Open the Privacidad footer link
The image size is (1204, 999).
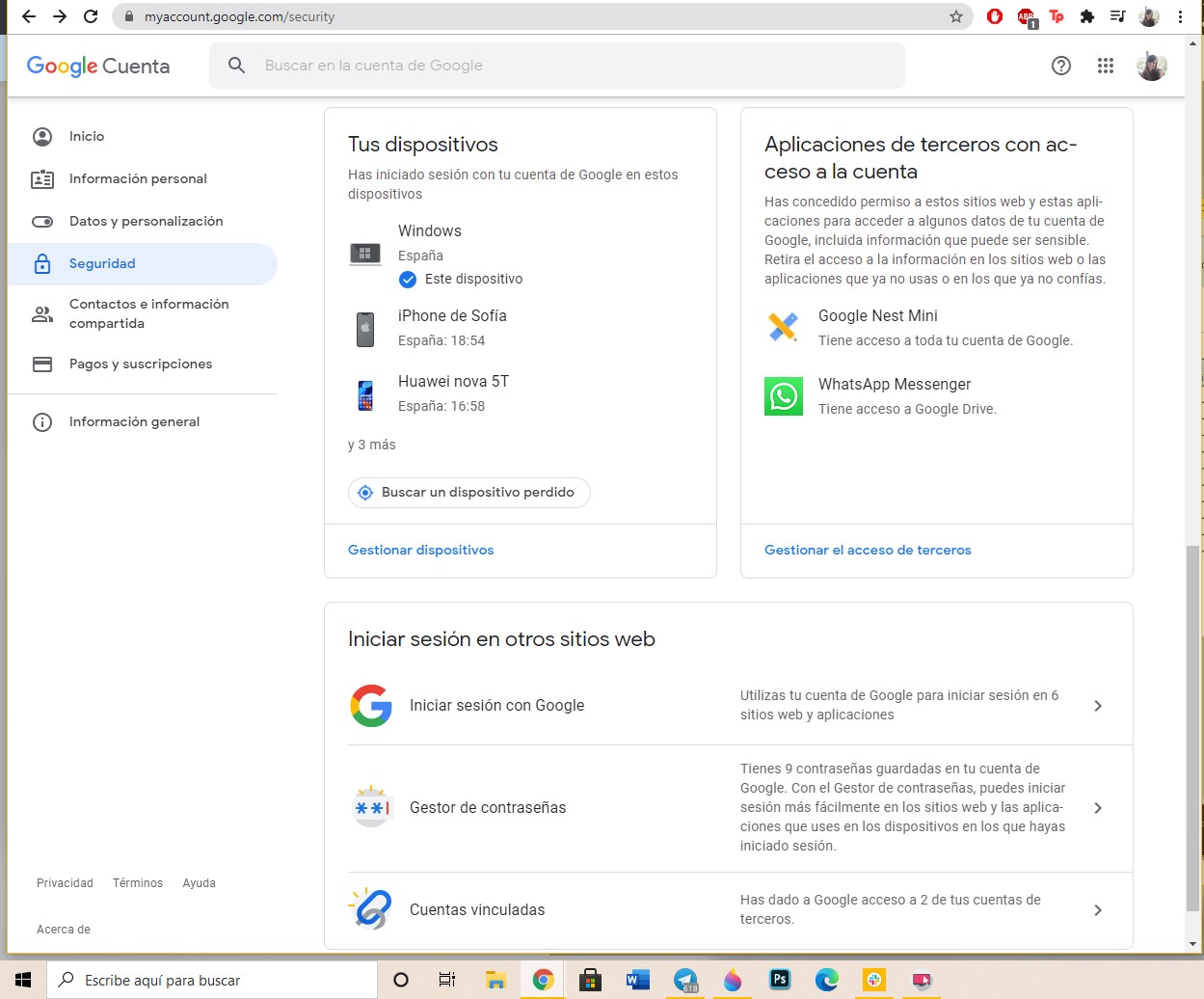(x=65, y=883)
